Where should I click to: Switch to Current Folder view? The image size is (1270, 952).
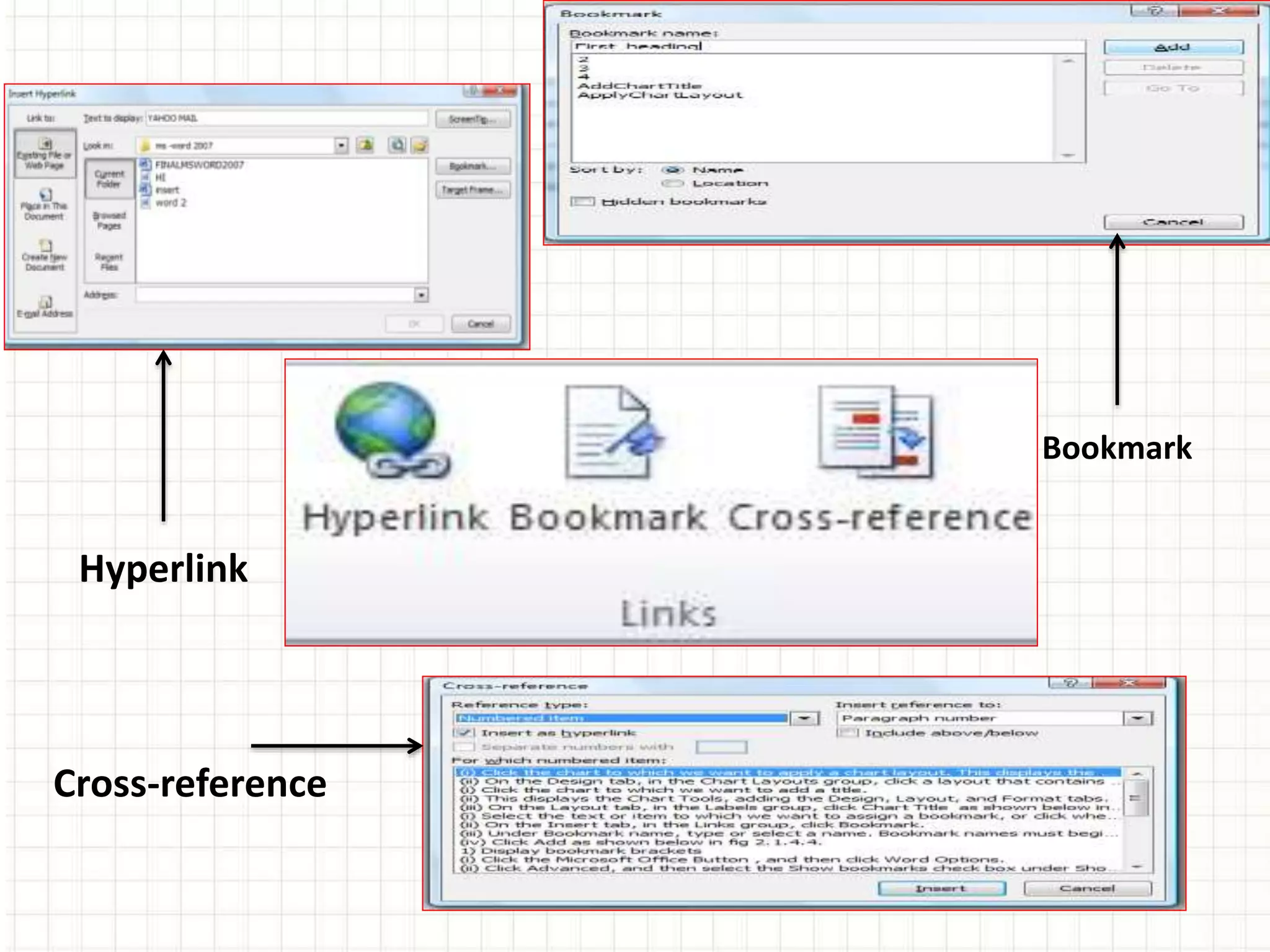click(x=109, y=178)
